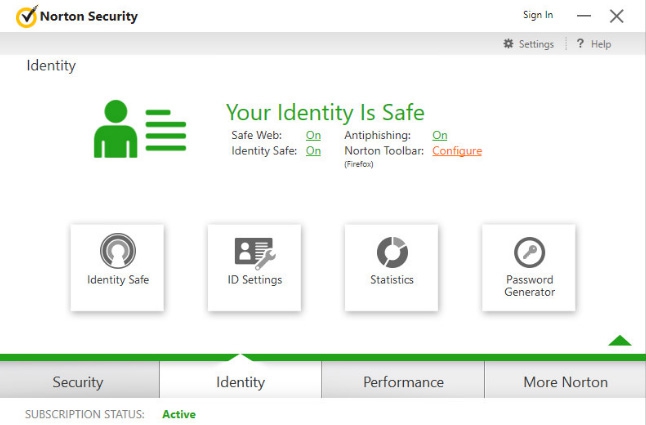Open Help text link

tap(601, 44)
